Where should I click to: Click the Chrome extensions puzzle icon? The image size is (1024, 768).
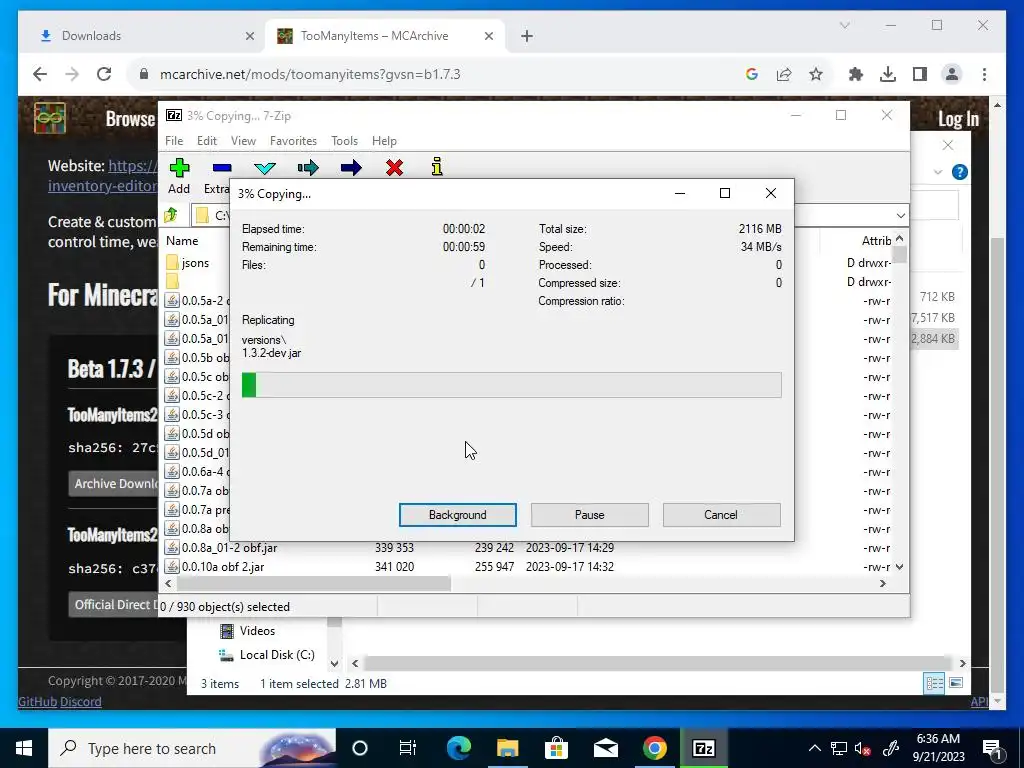click(x=855, y=74)
